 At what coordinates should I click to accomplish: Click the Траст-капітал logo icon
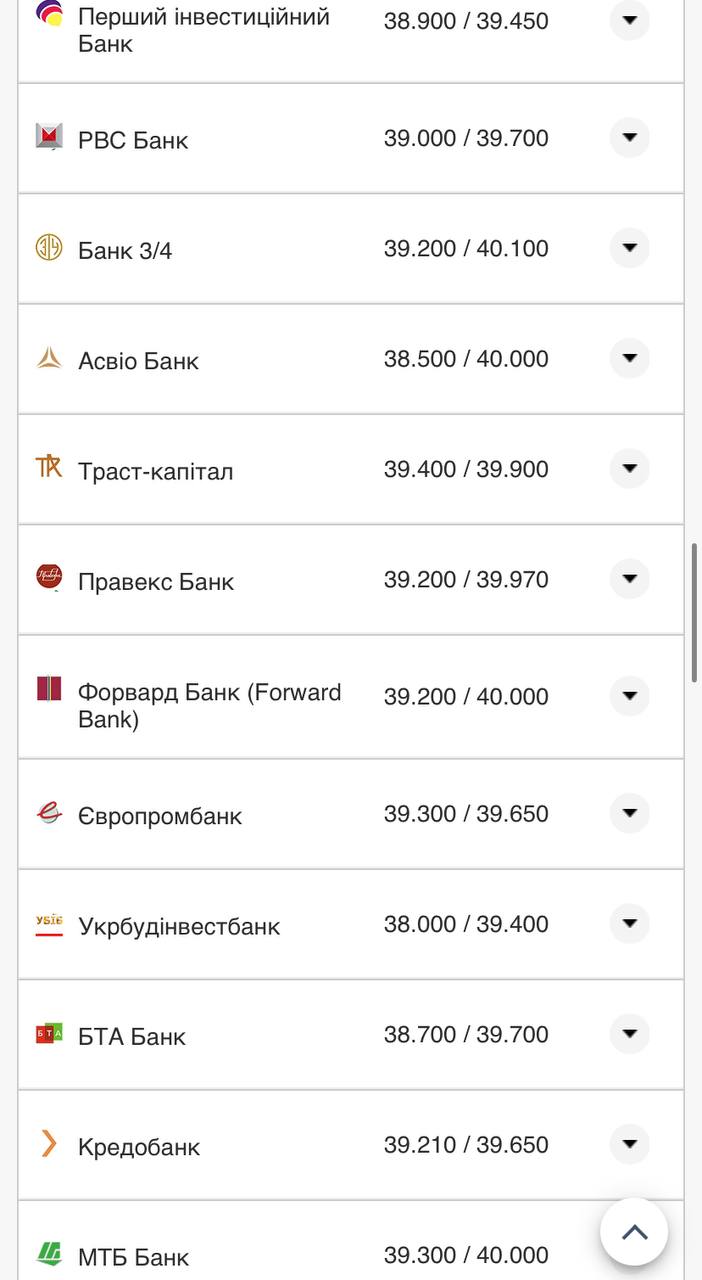click(x=49, y=467)
